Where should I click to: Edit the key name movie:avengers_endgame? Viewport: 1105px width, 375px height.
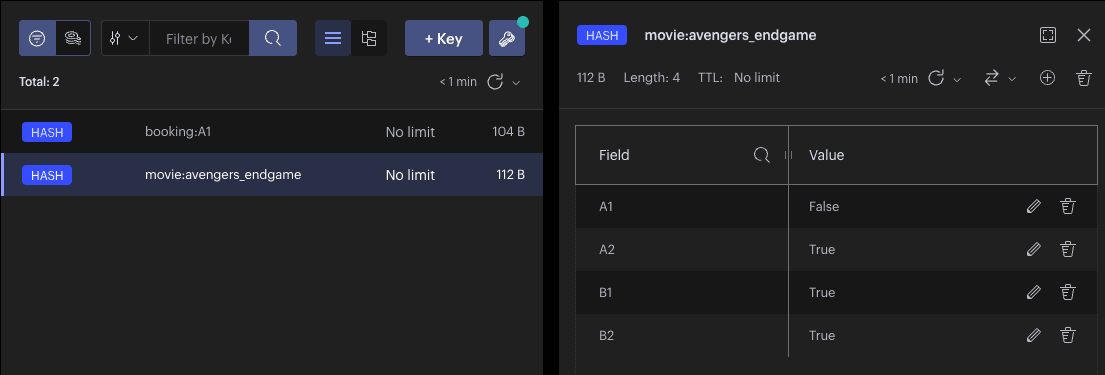point(730,35)
